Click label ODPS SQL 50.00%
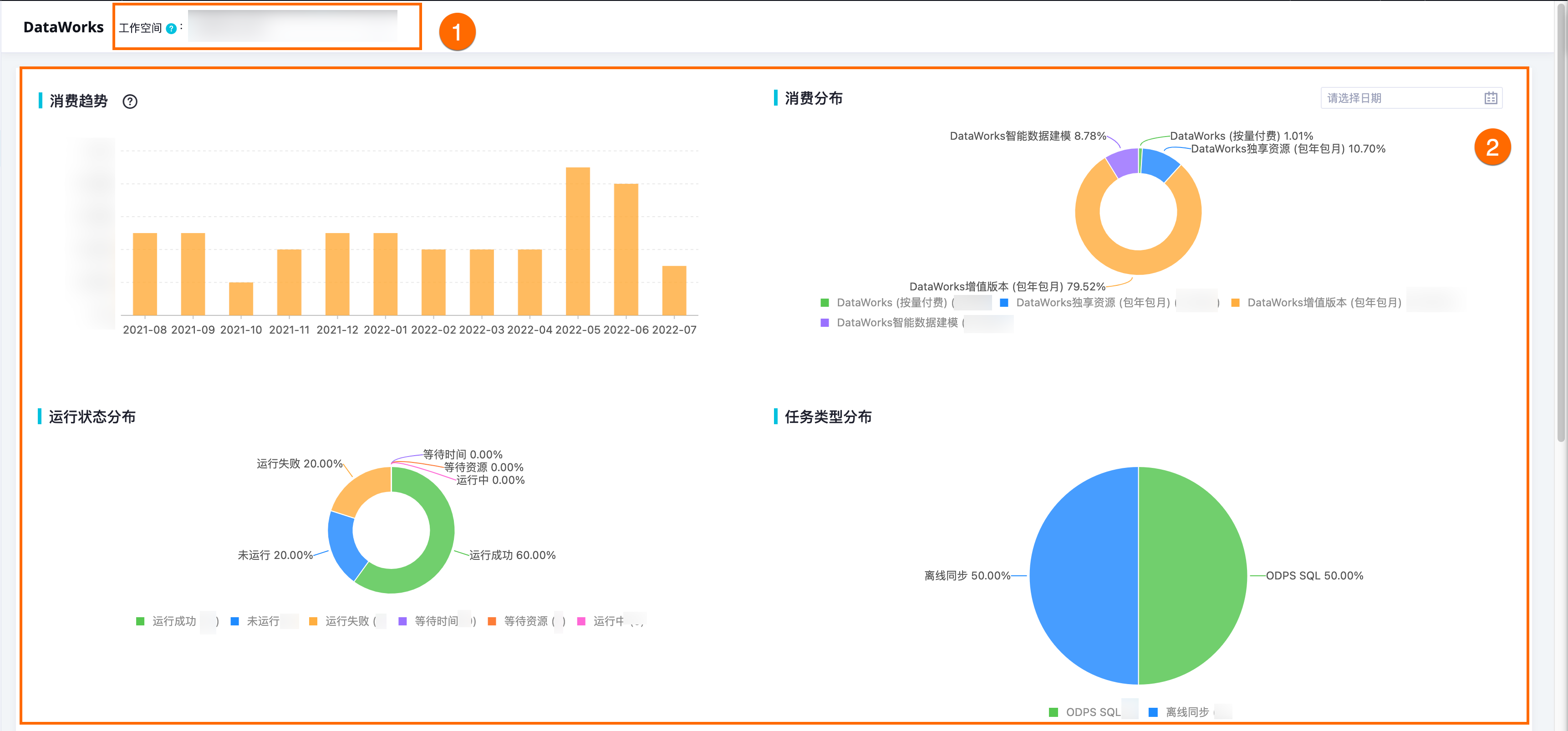Screen dimensions: 1568x731 click(1314, 576)
